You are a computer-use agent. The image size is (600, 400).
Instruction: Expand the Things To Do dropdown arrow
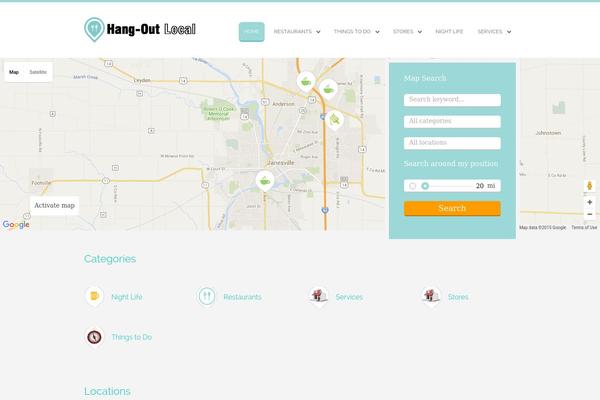point(377,32)
